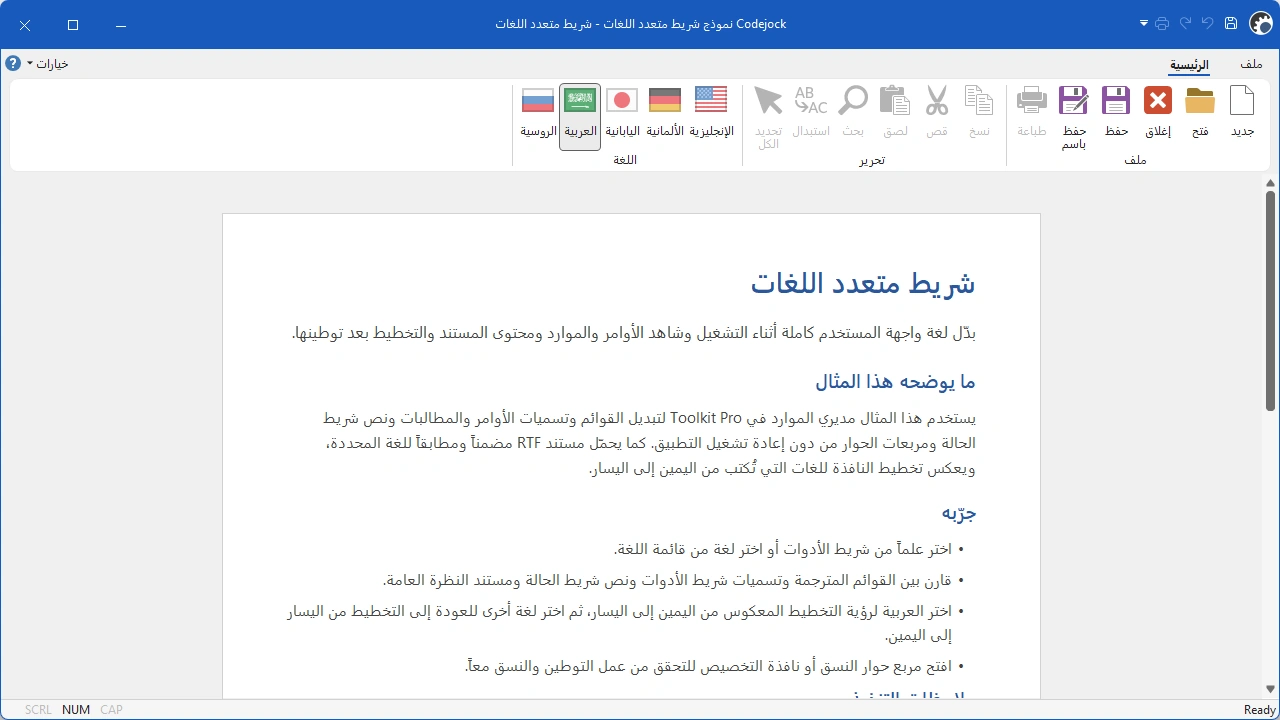Click the subheading ما يوضحه هذا المثال
The width and height of the screenshot is (1280, 720).
tap(895, 382)
